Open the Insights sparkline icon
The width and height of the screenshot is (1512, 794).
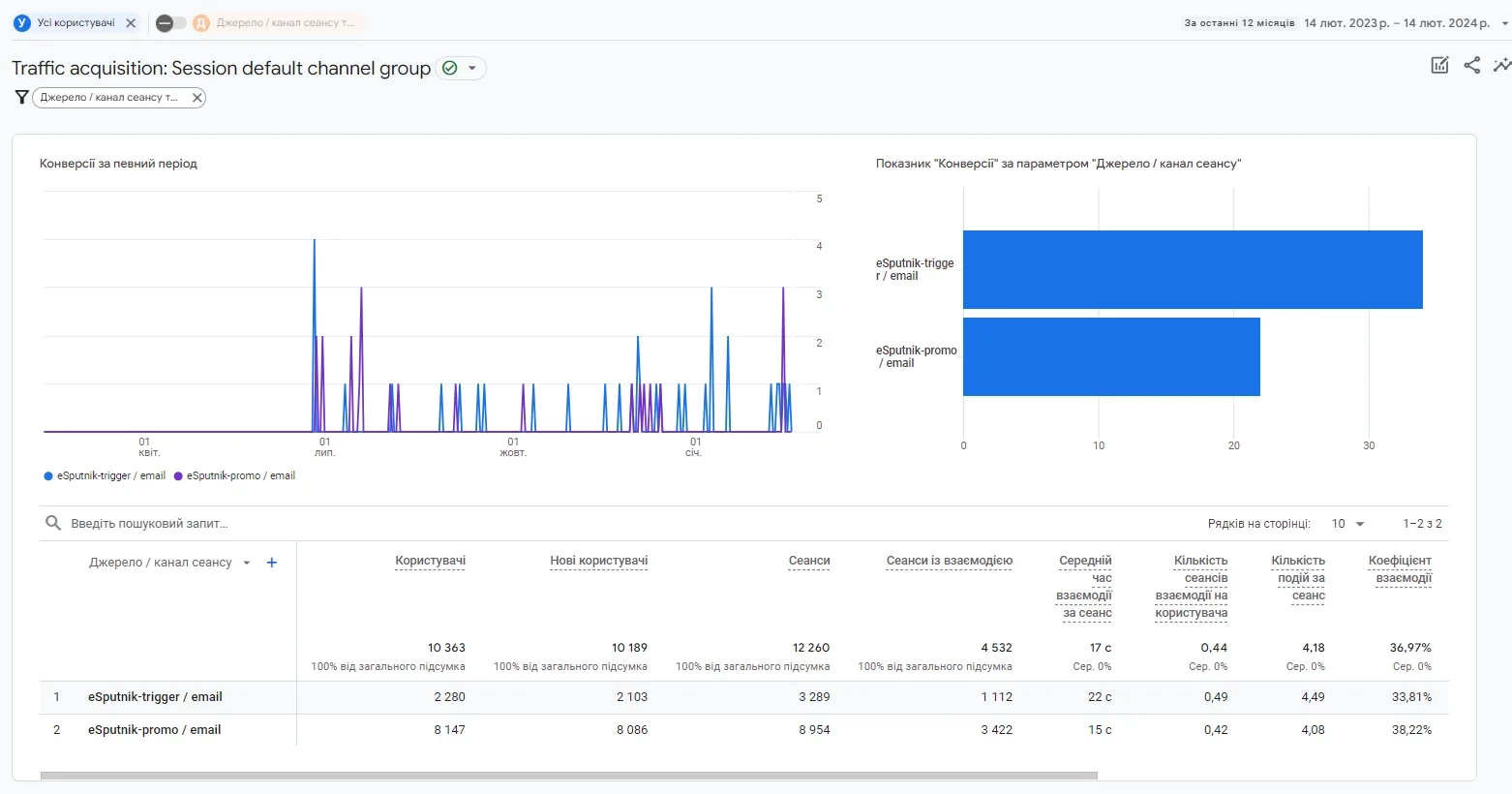[x=1500, y=65]
